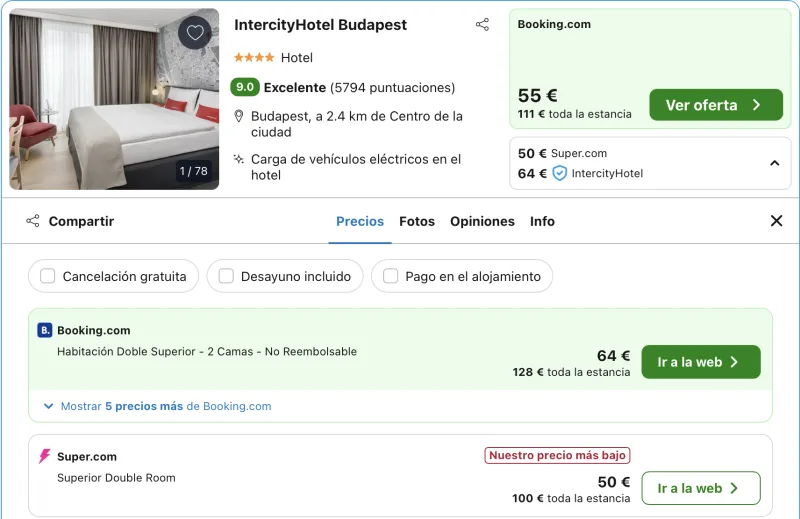
Task: Click 100 € toda la estancia text
Action: [571, 498]
